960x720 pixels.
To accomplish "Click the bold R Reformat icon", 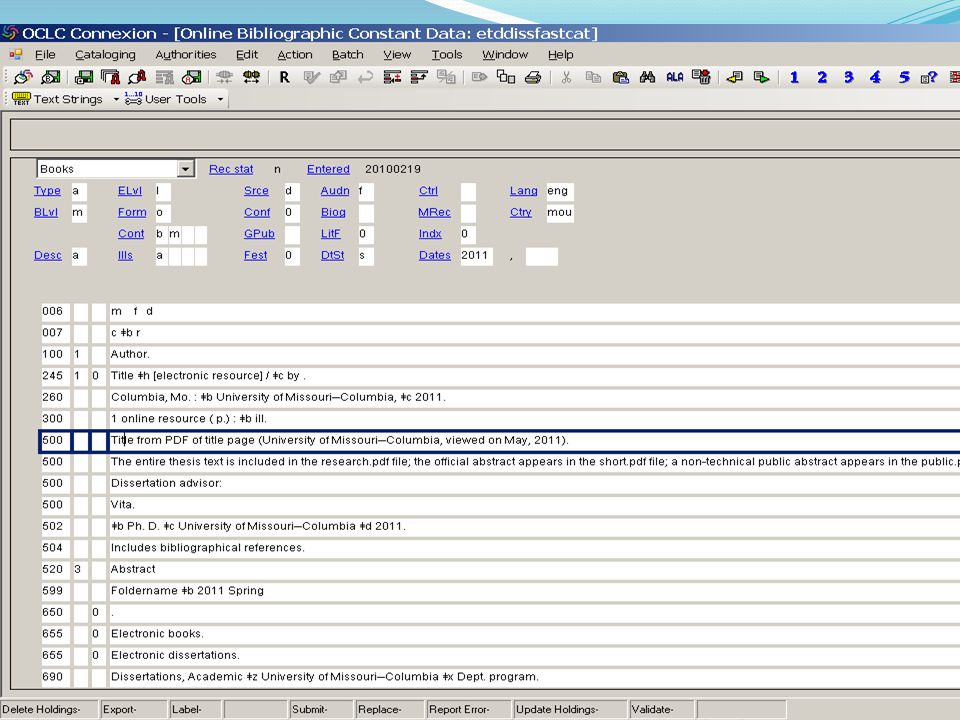I will pos(284,77).
